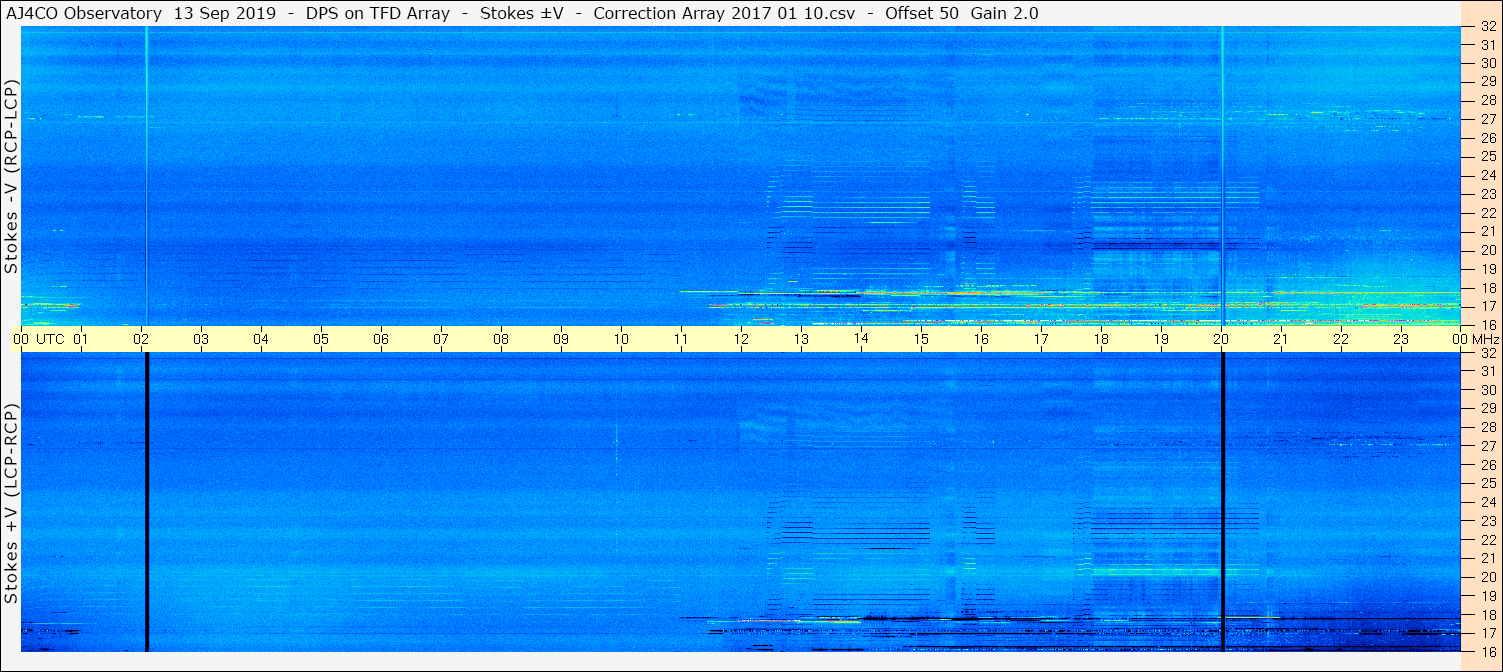Click the 'UTC' label on time axis
Viewport: 1503px width, 672px height.
tap(50, 339)
